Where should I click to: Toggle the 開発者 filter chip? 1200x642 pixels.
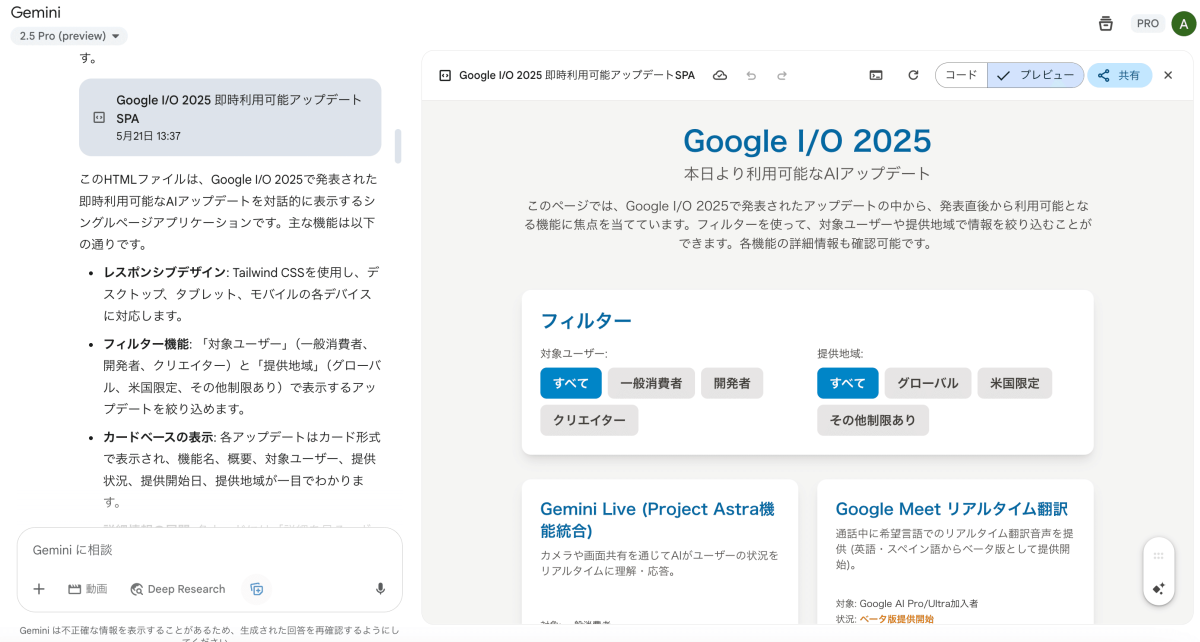[x=732, y=383]
